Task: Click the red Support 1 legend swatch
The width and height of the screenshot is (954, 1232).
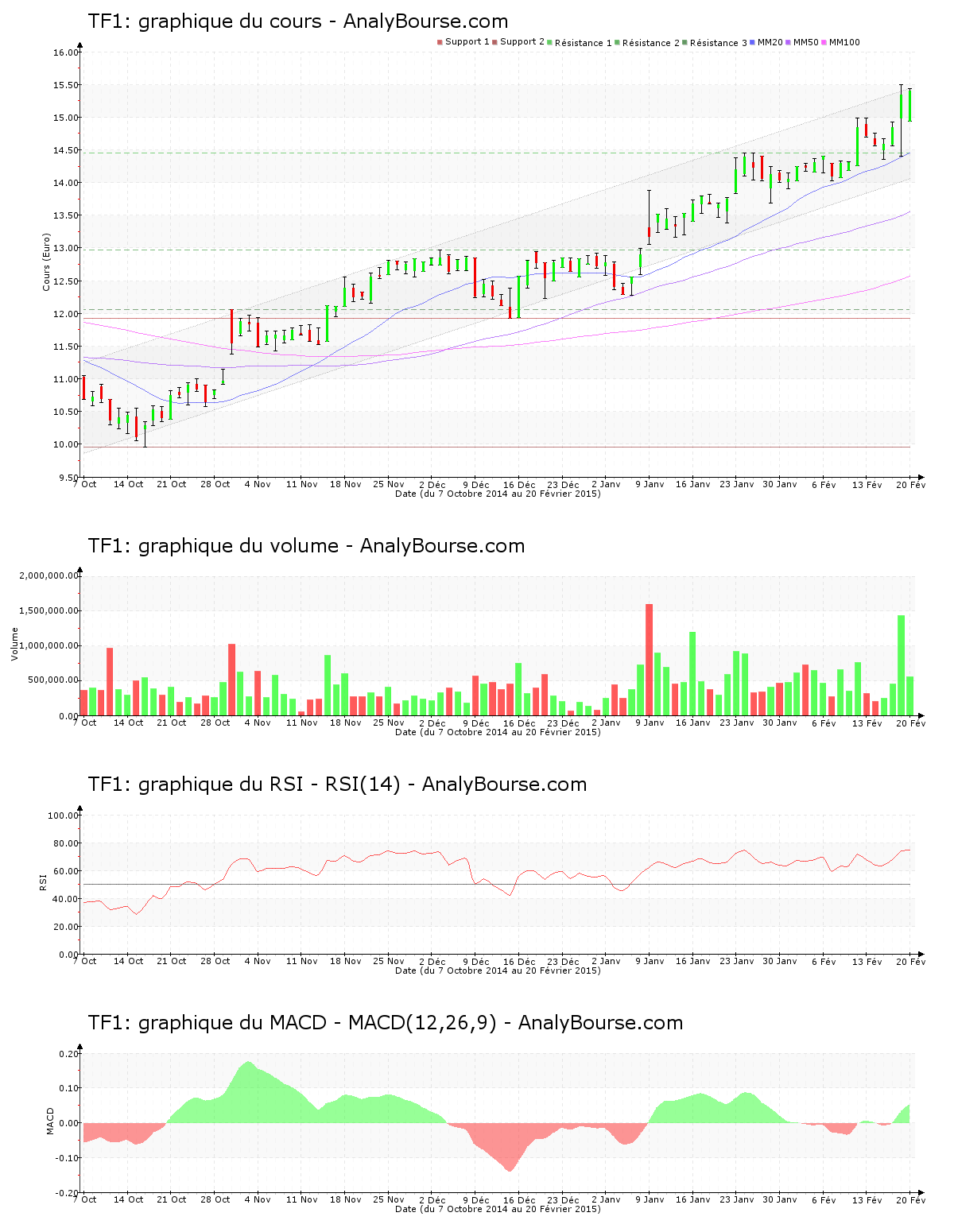Action: pos(440,42)
